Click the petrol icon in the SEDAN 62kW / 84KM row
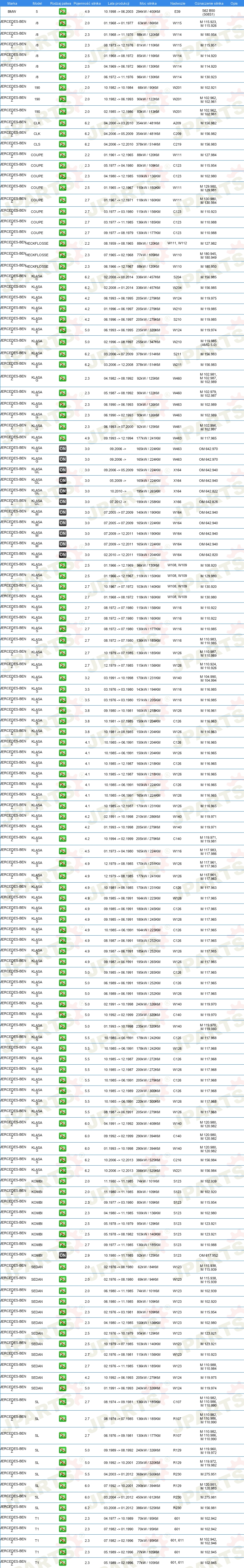Viewport: 244px width, 1568px height. 62,1267
